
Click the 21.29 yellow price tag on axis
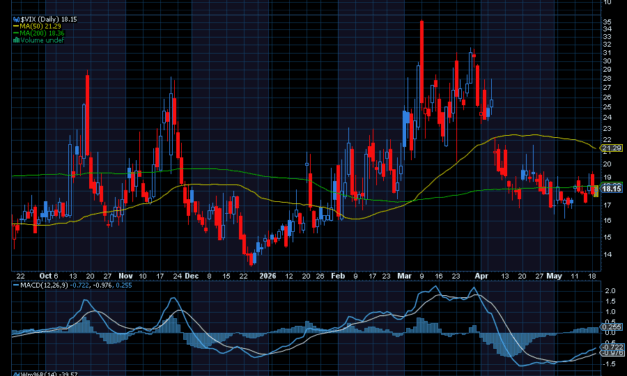(x=612, y=148)
